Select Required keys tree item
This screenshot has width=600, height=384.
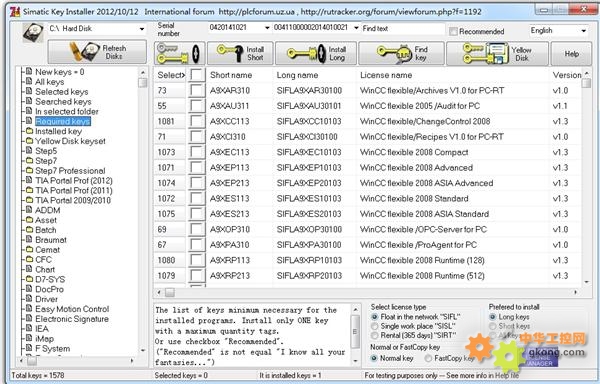(63, 121)
